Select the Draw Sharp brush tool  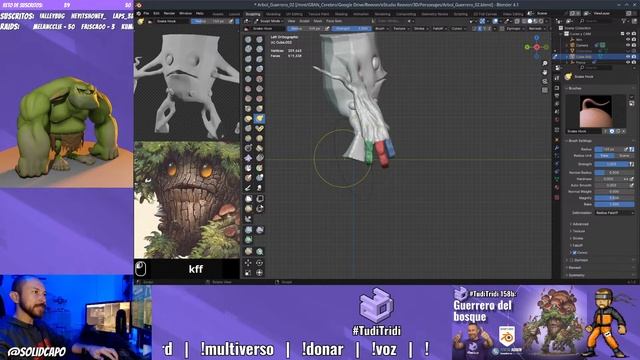click(x=259, y=40)
